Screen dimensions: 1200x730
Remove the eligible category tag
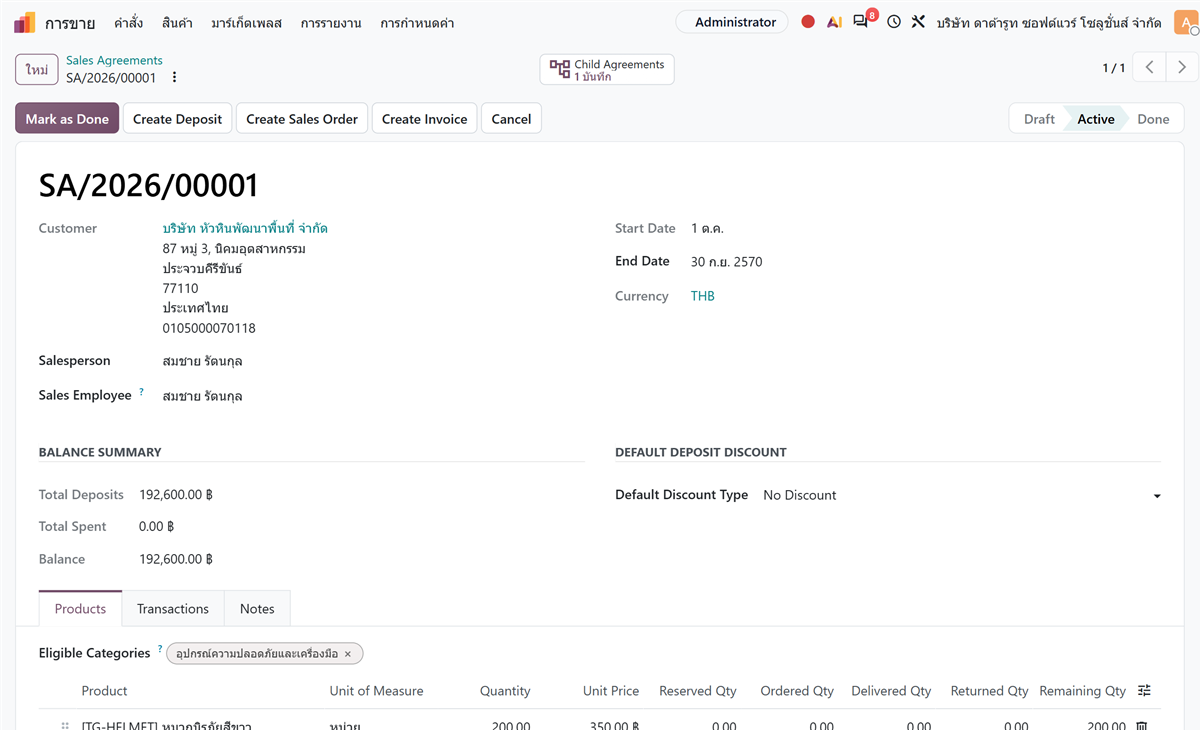point(348,654)
